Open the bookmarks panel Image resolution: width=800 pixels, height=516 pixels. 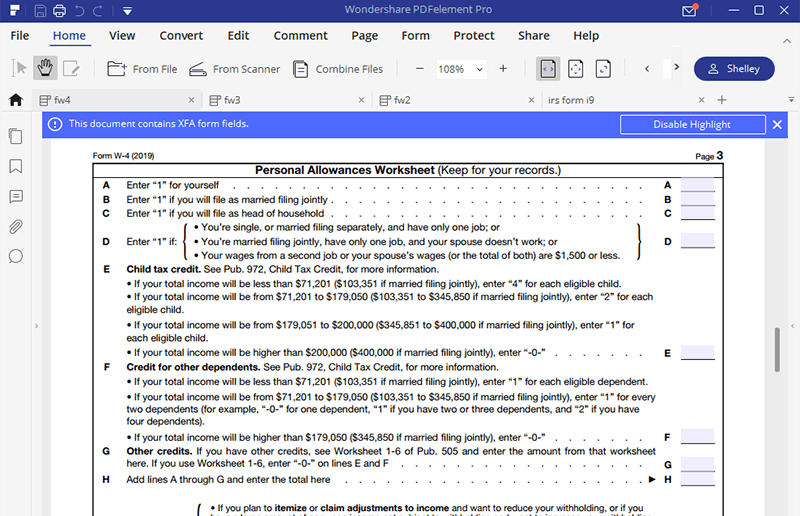point(16,166)
